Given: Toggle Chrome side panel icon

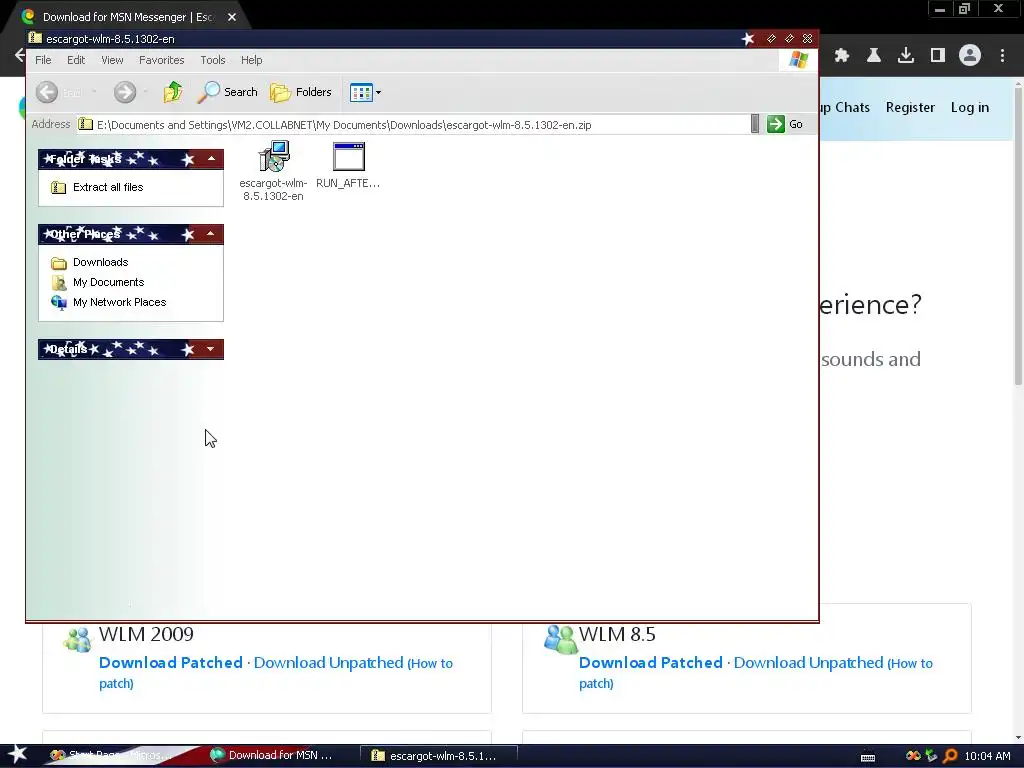Looking at the screenshot, I should (x=938, y=56).
